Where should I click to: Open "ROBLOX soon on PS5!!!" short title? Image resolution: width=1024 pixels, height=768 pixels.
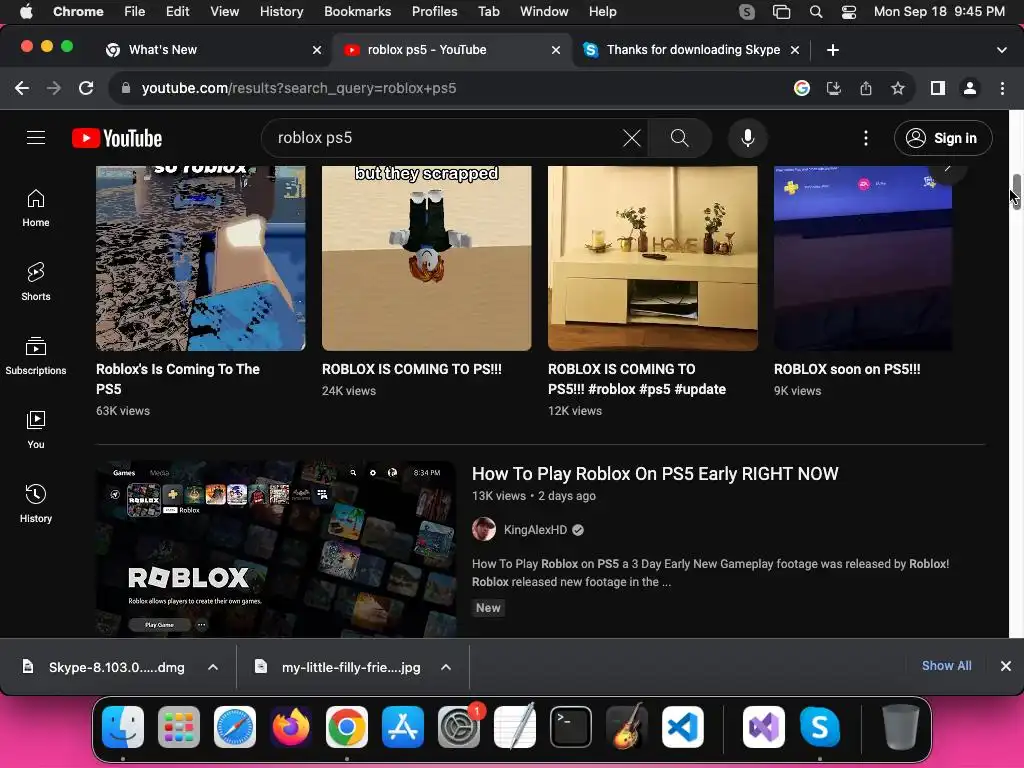pos(847,369)
